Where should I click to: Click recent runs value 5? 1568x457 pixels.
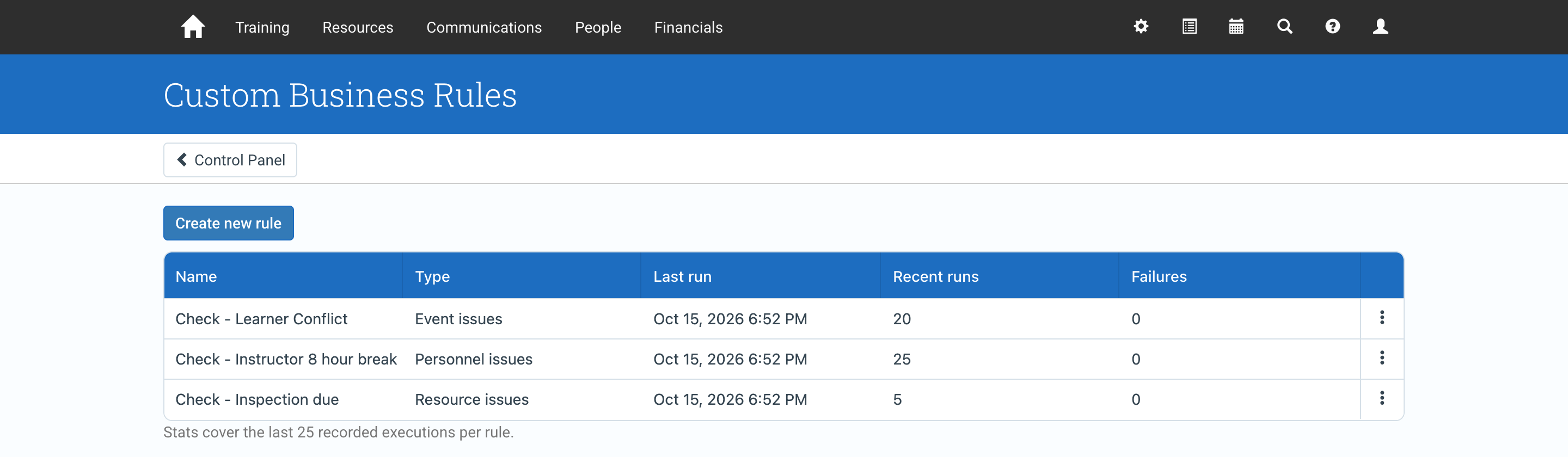(x=897, y=399)
